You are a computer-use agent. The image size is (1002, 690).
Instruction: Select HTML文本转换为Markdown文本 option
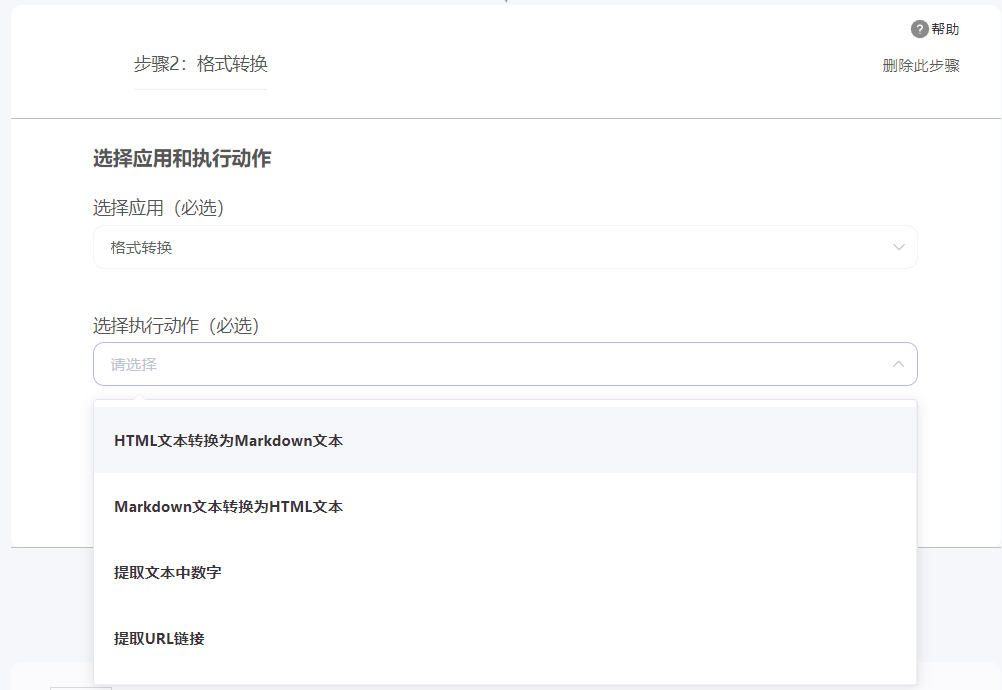505,440
